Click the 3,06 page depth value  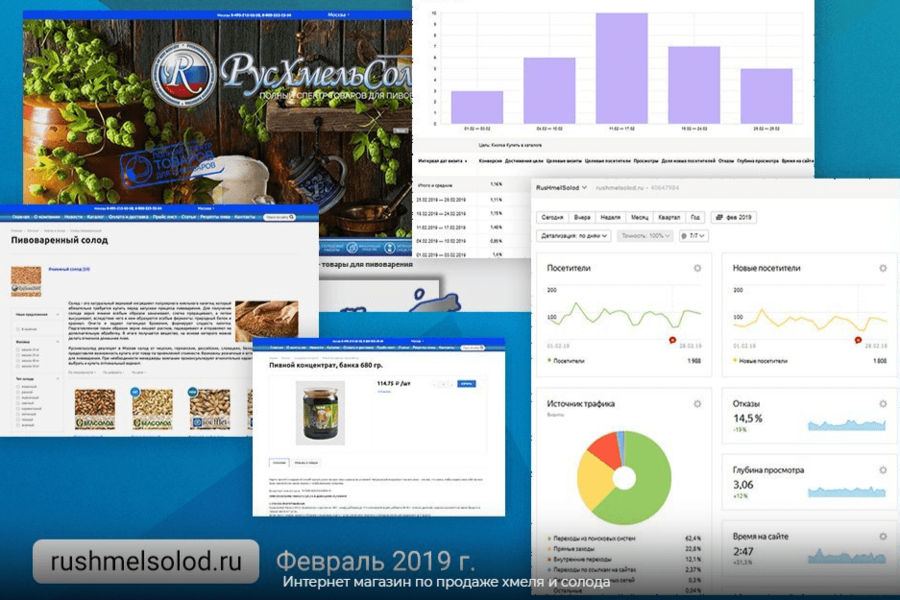tap(743, 485)
